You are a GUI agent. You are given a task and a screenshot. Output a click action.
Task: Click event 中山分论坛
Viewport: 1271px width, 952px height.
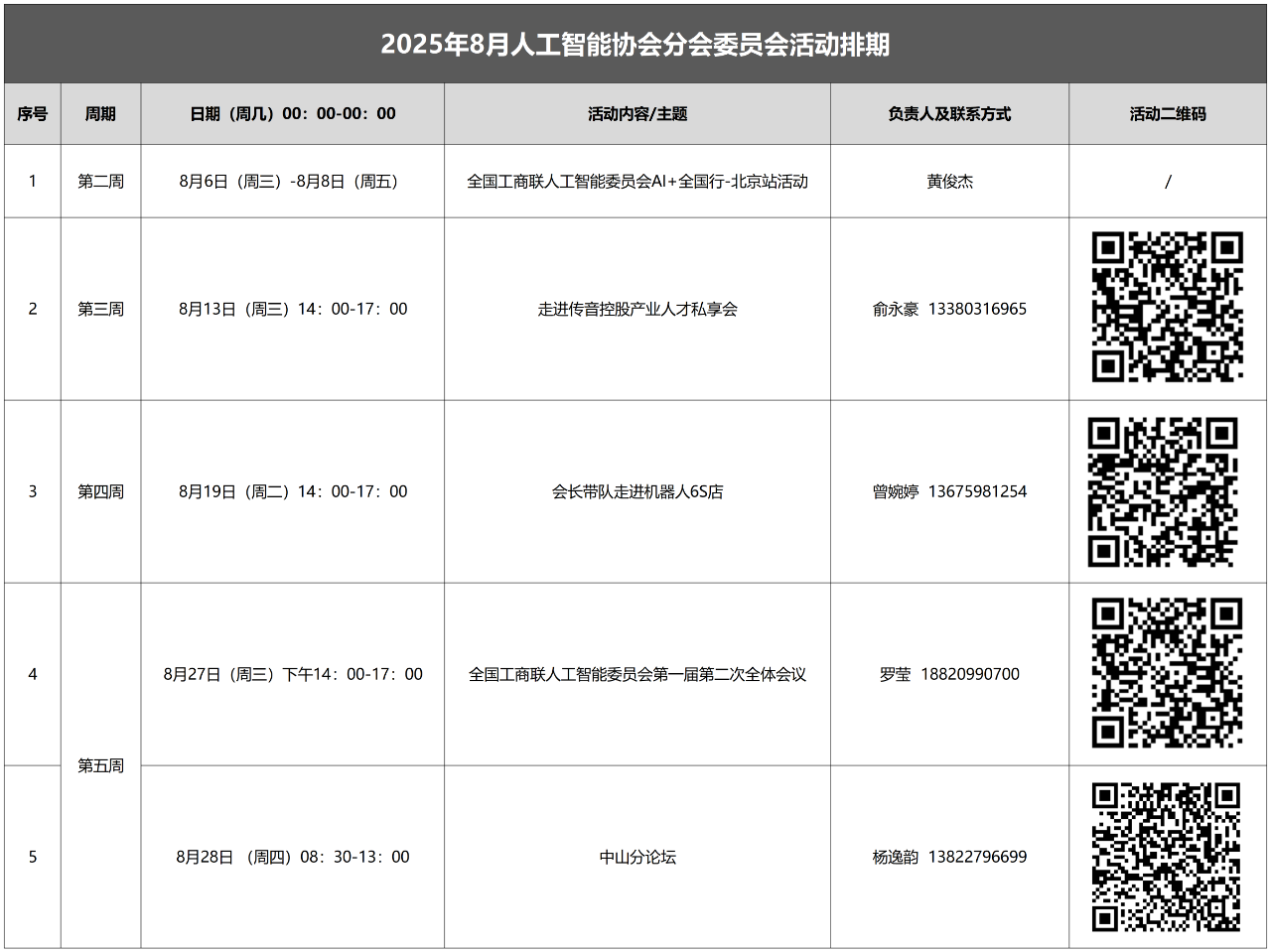[x=637, y=857]
